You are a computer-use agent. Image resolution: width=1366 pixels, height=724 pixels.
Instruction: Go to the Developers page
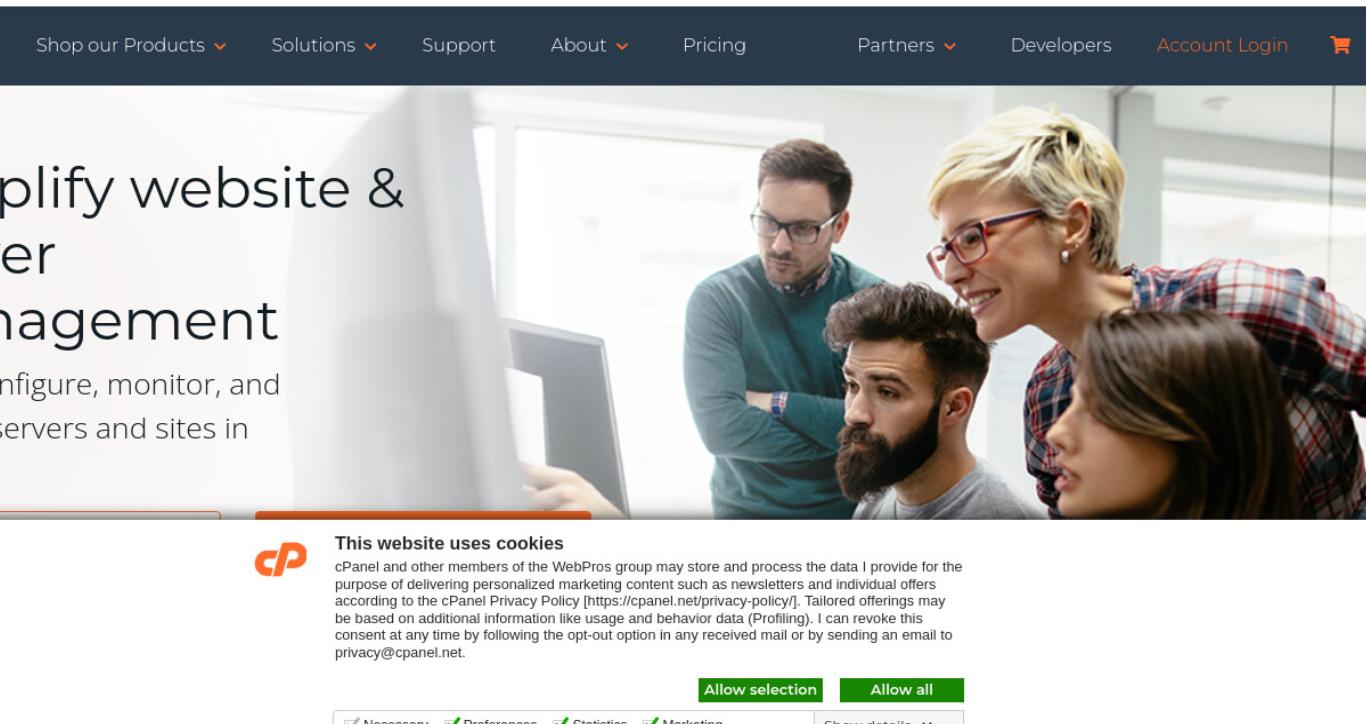(x=1061, y=45)
